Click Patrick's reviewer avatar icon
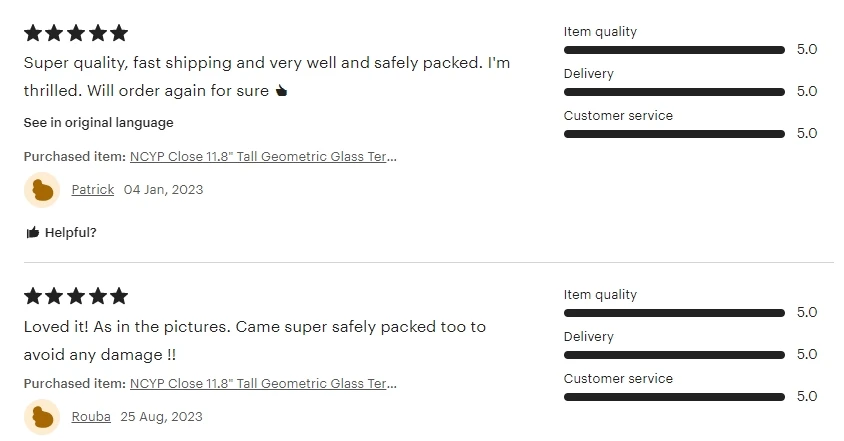844x441 pixels. [x=42, y=190]
